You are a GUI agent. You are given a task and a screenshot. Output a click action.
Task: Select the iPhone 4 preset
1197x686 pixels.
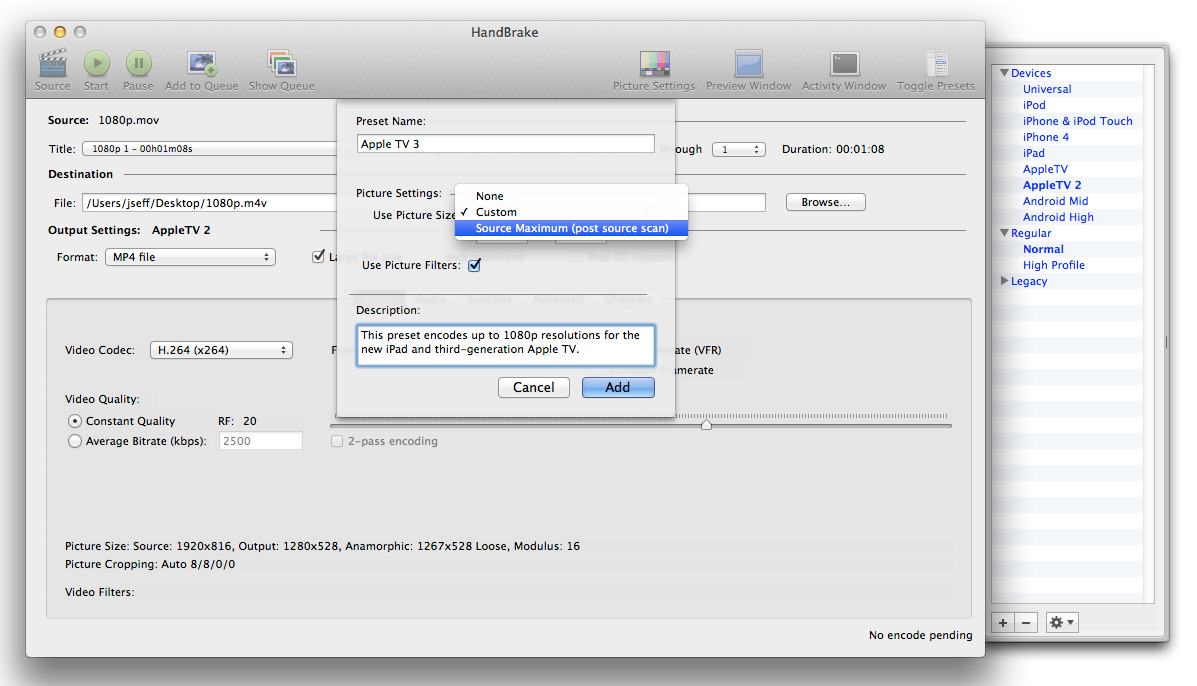1046,137
